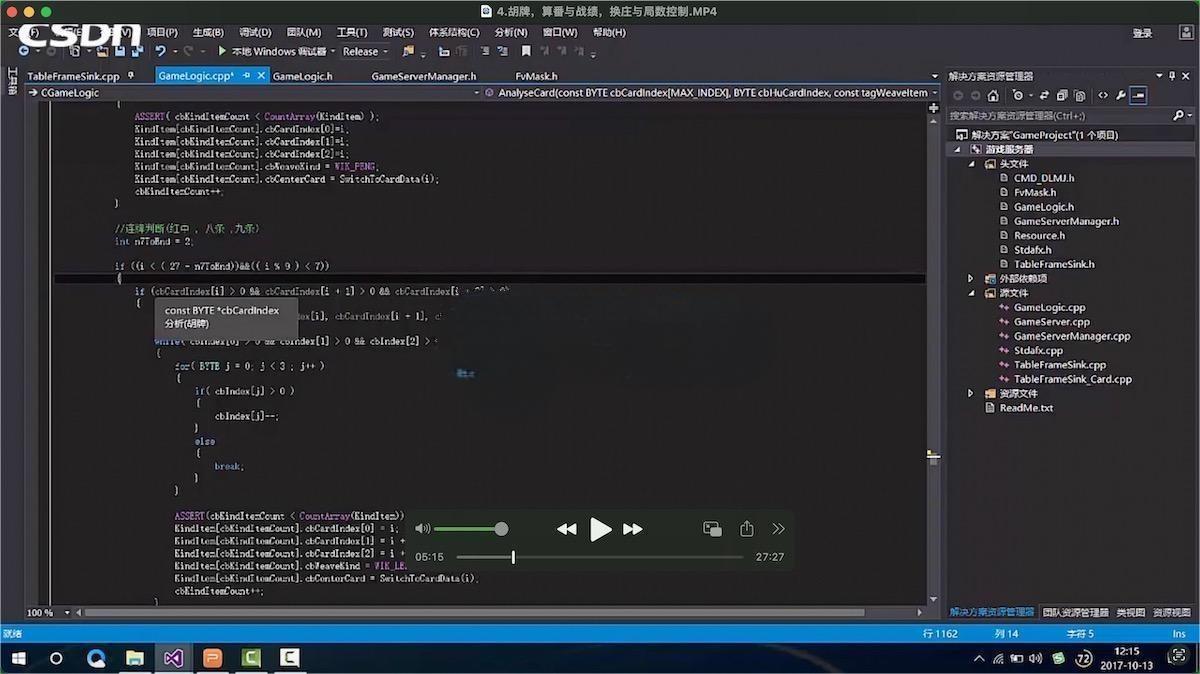This screenshot has width=1200, height=674.
Task: Switch to the 类视图 panel tab
Action: click(1130, 612)
